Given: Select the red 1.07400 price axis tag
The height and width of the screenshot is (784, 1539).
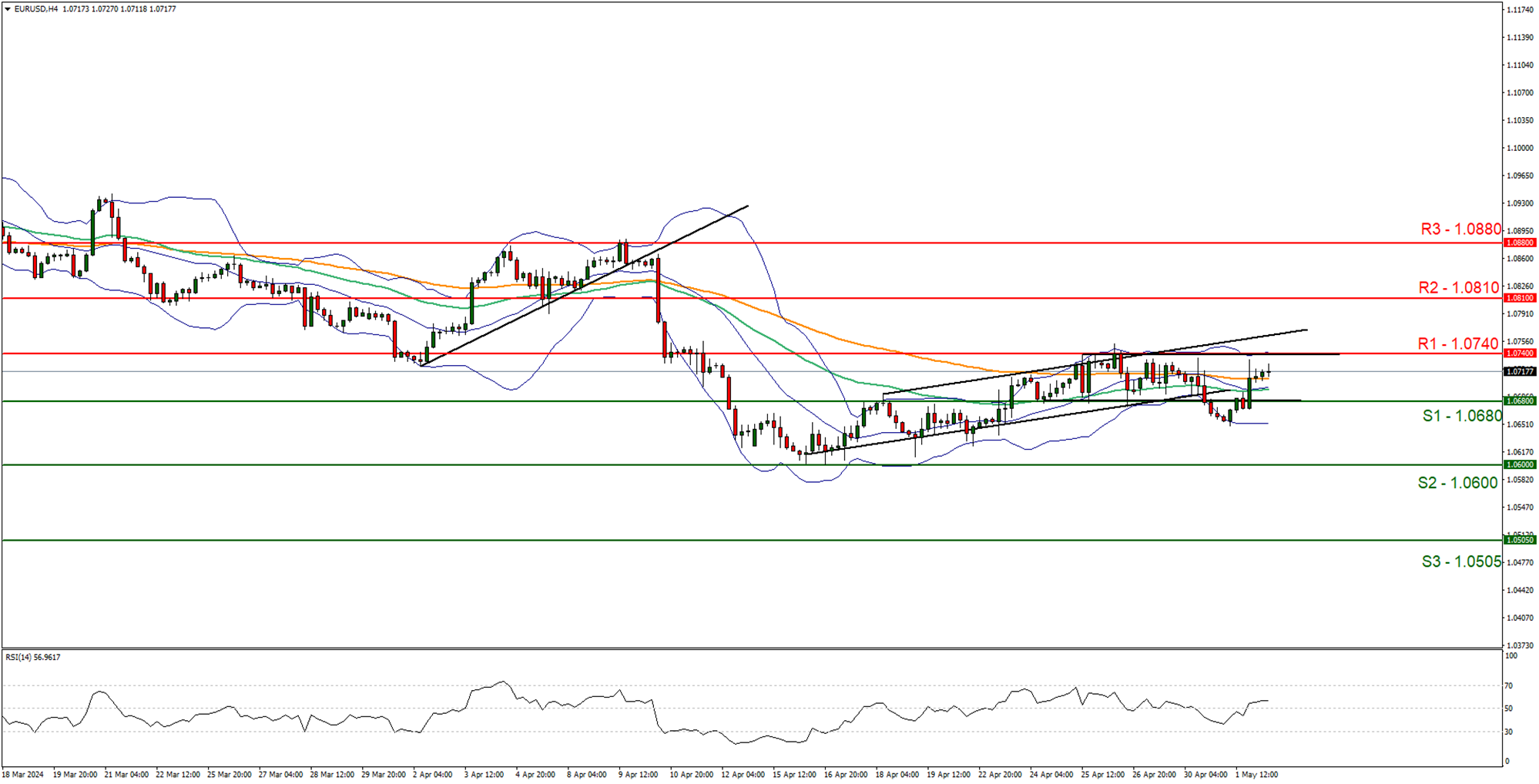Looking at the screenshot, I should pyautogui.click(x=1520, y=353).
